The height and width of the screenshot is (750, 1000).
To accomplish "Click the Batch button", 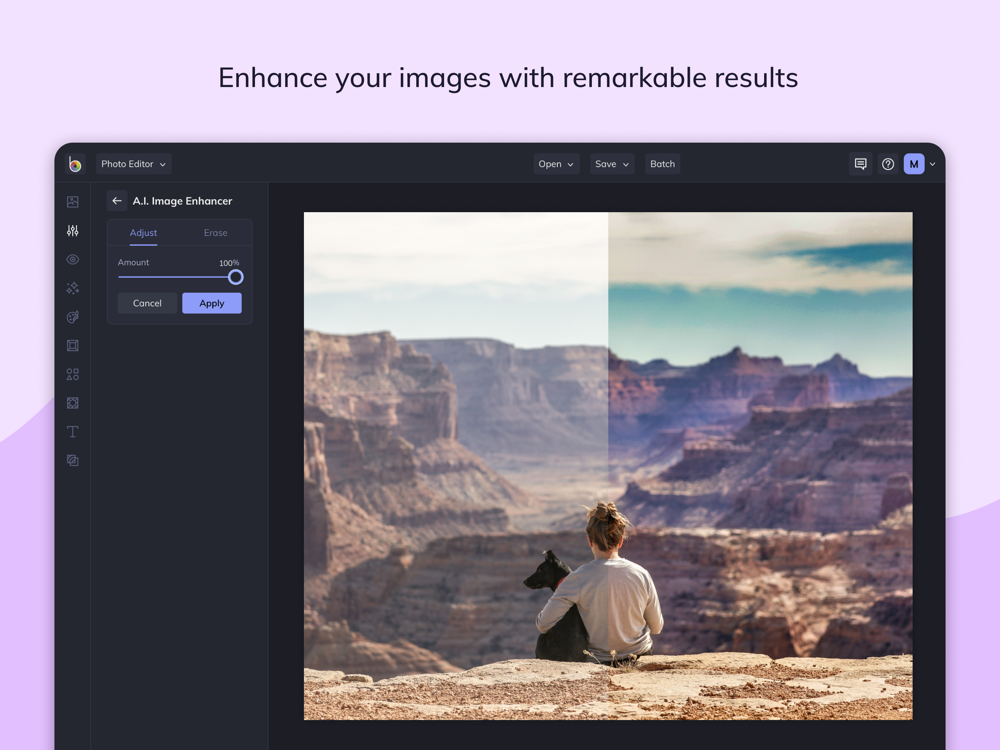I will [662, 164].
